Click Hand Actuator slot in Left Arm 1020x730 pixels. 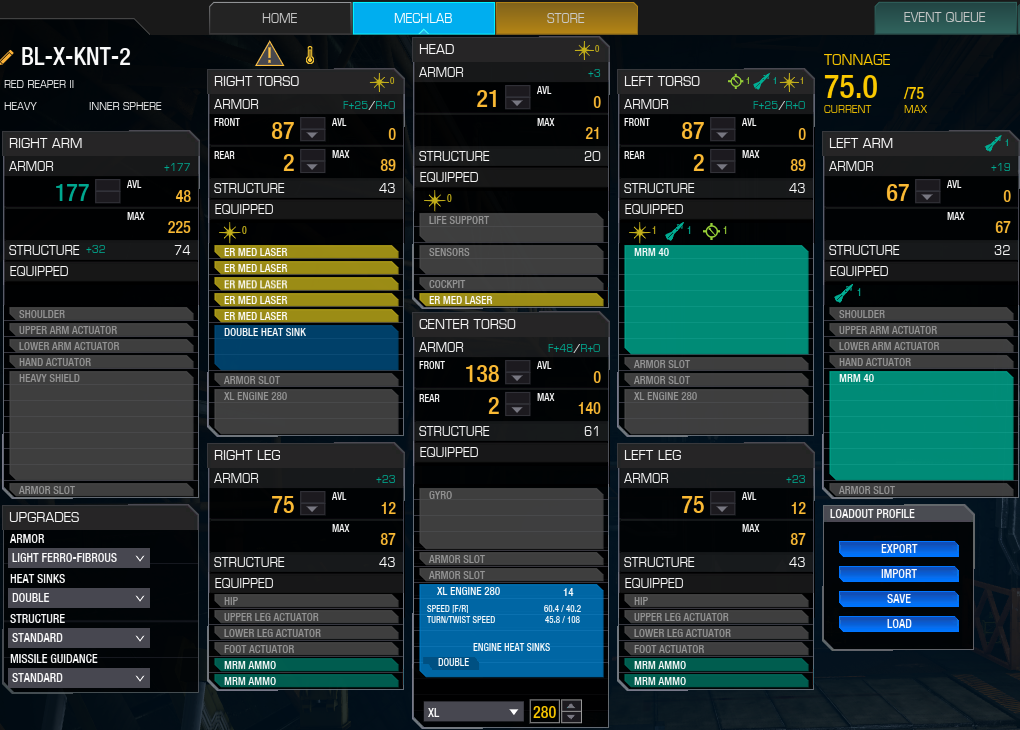pos(921,362)
